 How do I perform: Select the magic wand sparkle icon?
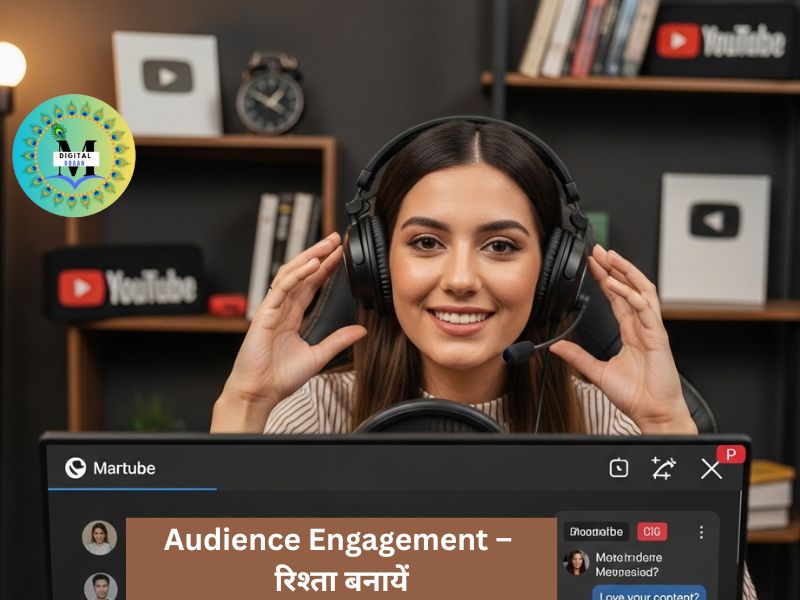pos(663,468)
